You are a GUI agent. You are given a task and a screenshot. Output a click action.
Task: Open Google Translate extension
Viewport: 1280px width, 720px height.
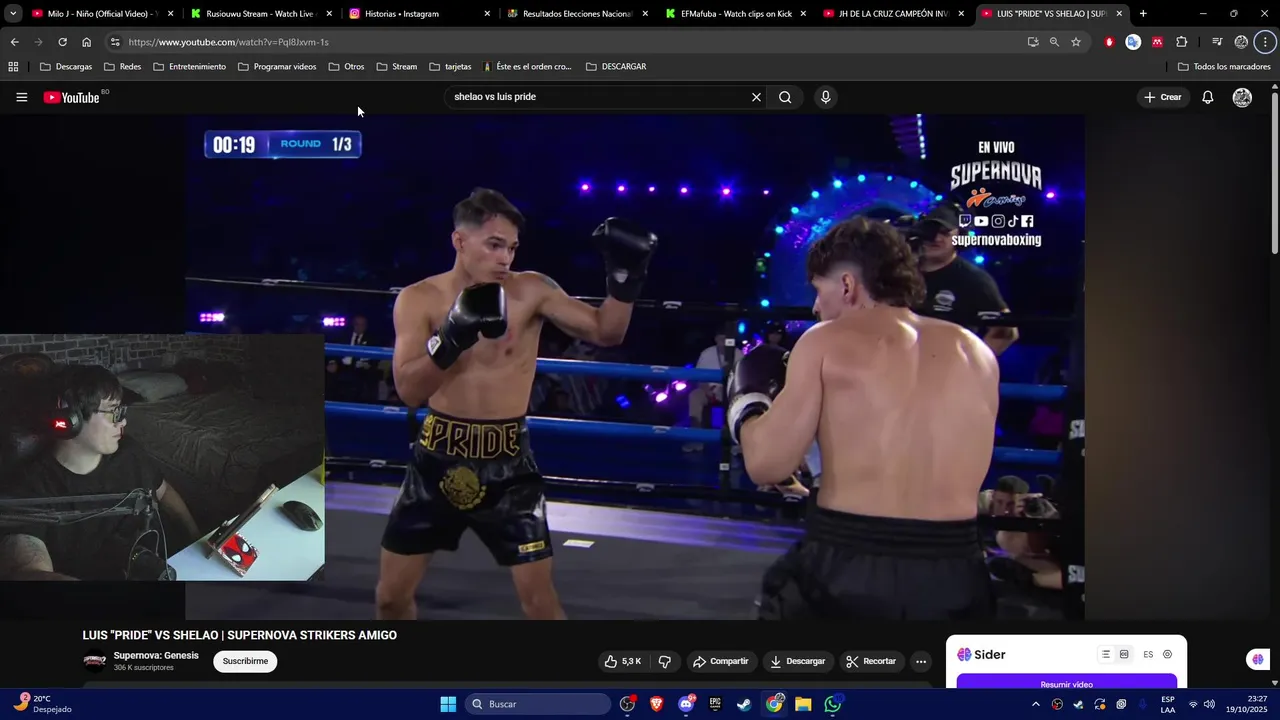(x=1133, y=42)
